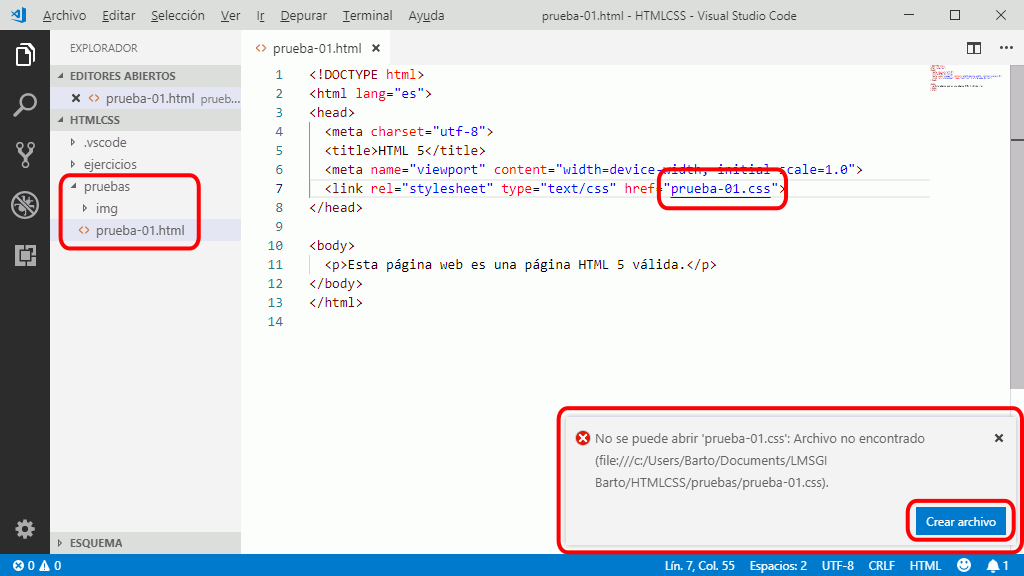
Task: Select the prueba-01.html editor tab
Action: (x=317, y=48)
